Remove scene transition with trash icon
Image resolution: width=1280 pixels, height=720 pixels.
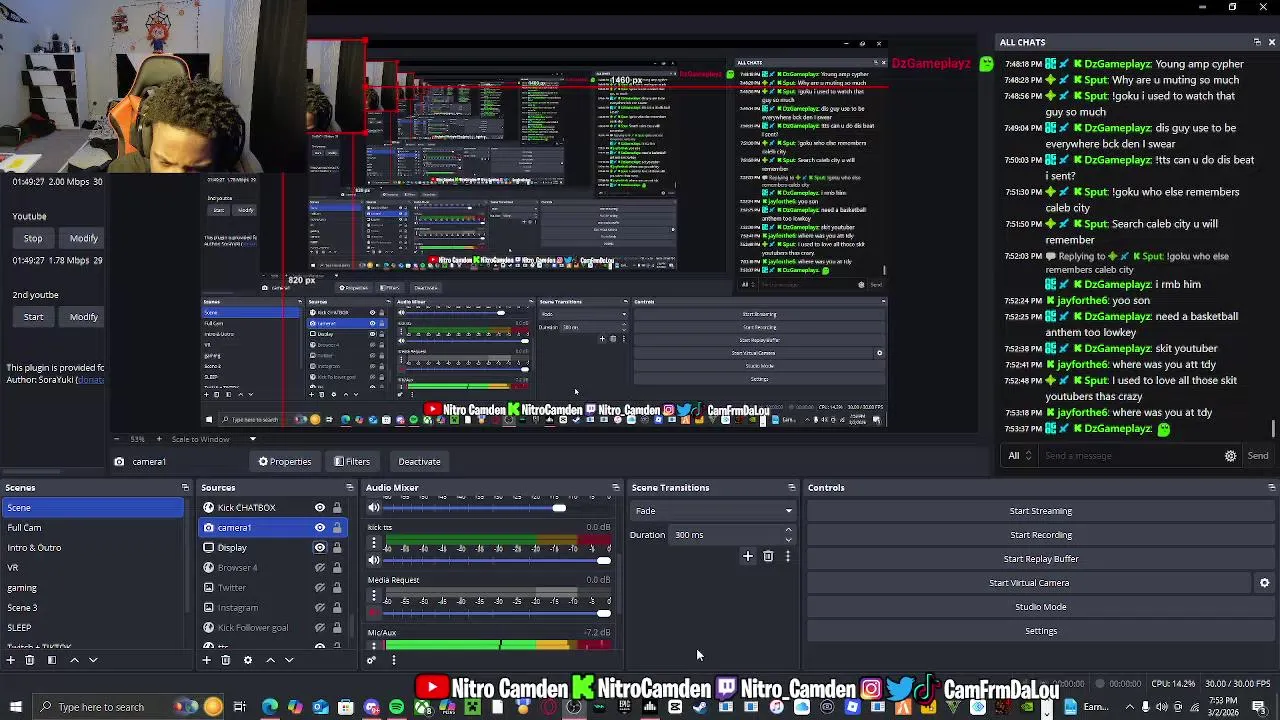(768, 556)
